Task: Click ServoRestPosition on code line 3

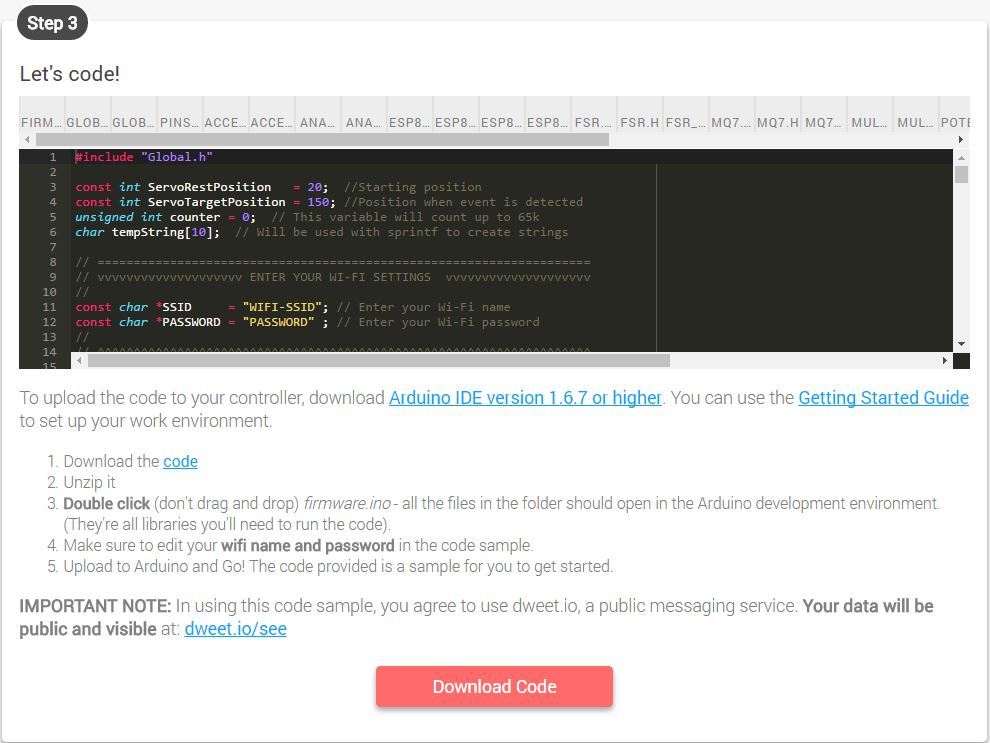Action: click(x=210, y=187)
